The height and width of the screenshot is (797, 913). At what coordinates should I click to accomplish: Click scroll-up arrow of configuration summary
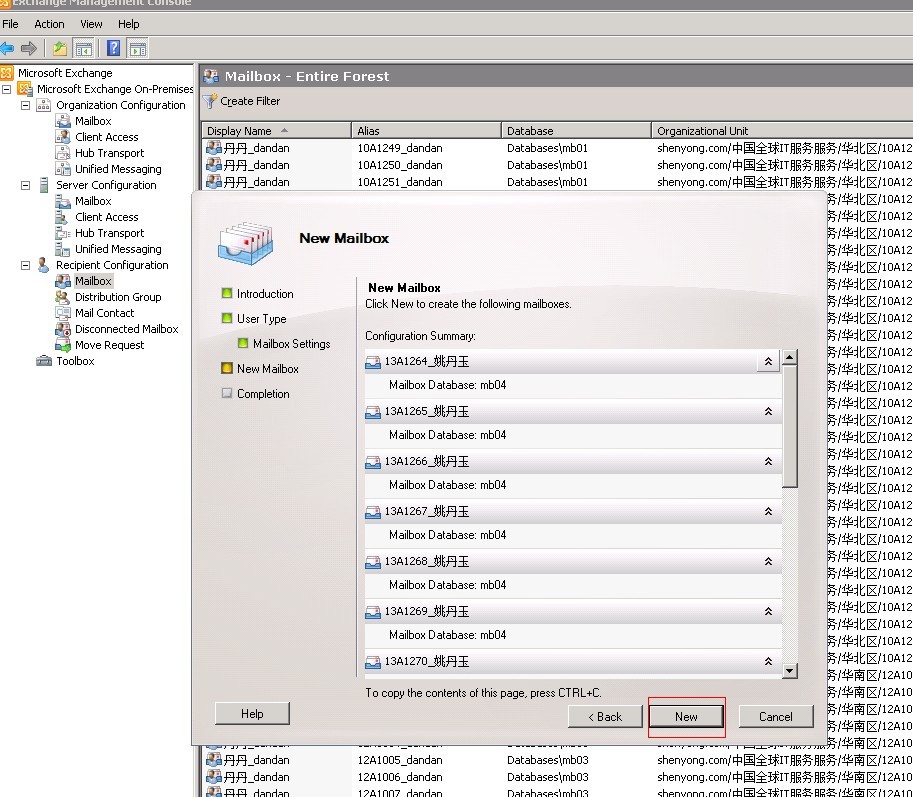pyautogui.click(x=790, y=357)
